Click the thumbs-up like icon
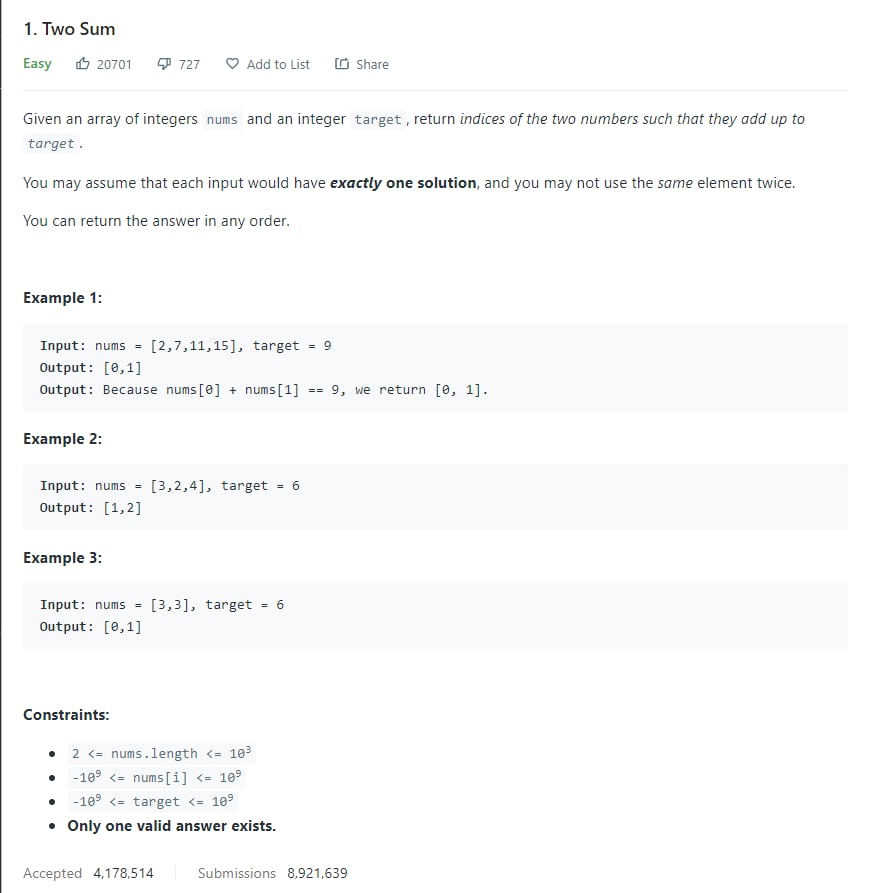 pos(83,64)
